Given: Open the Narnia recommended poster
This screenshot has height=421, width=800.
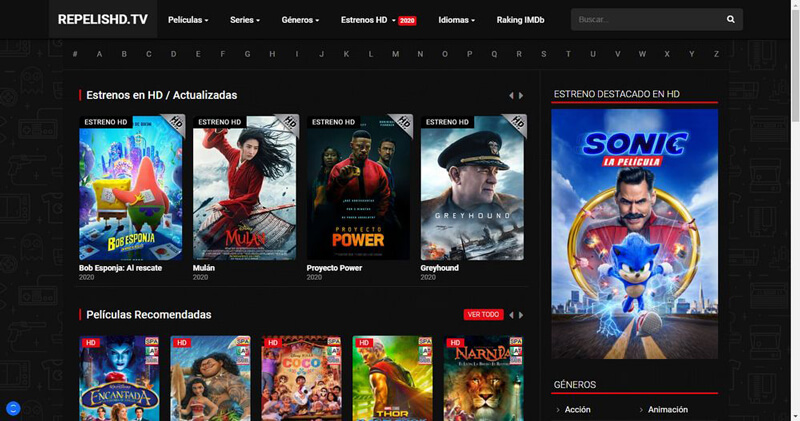Looking at the screenshot, I should pyautogui.click(x=483, y=378).
